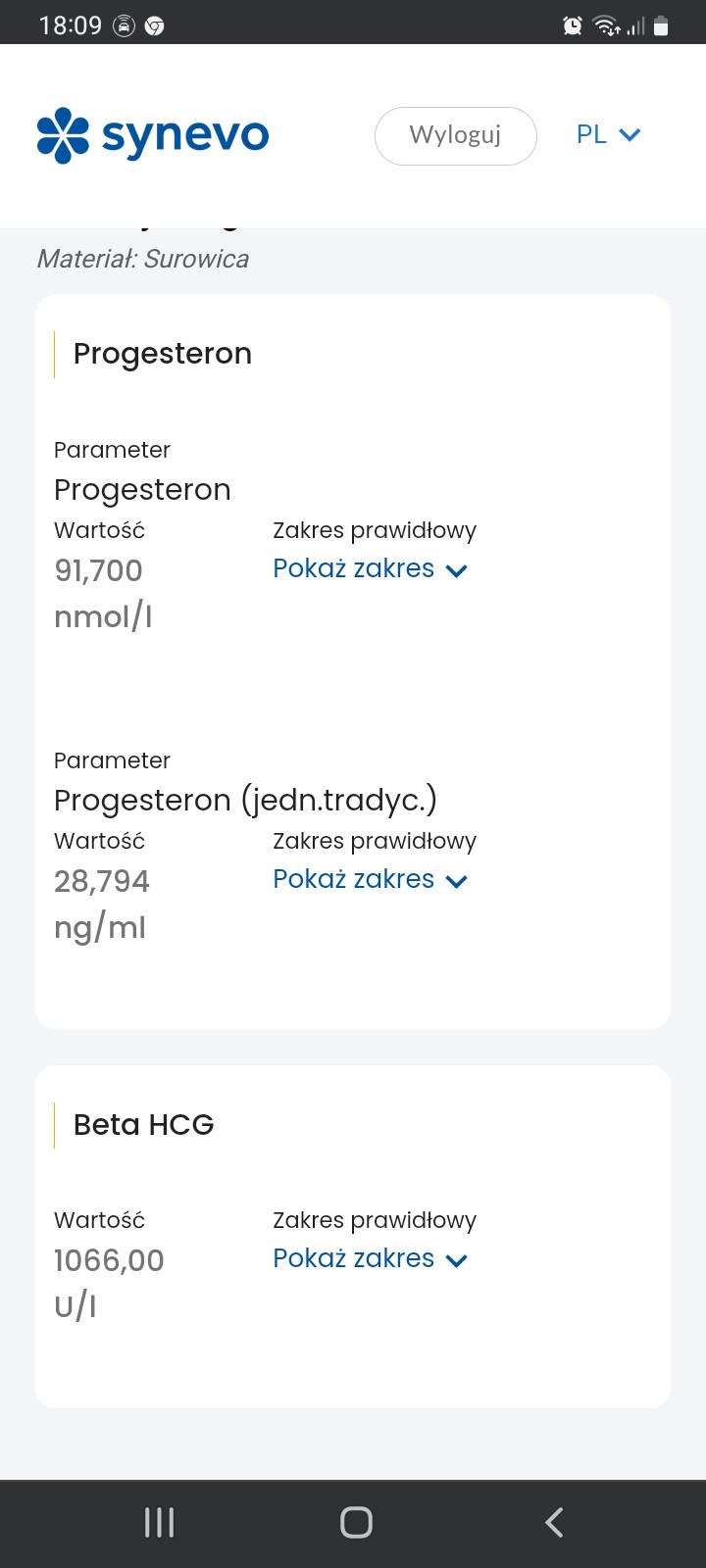This screenshot has height=1568, width=706.
Task: Tap the Materiał: Surowica label
Action: click(x=143, y=259)
